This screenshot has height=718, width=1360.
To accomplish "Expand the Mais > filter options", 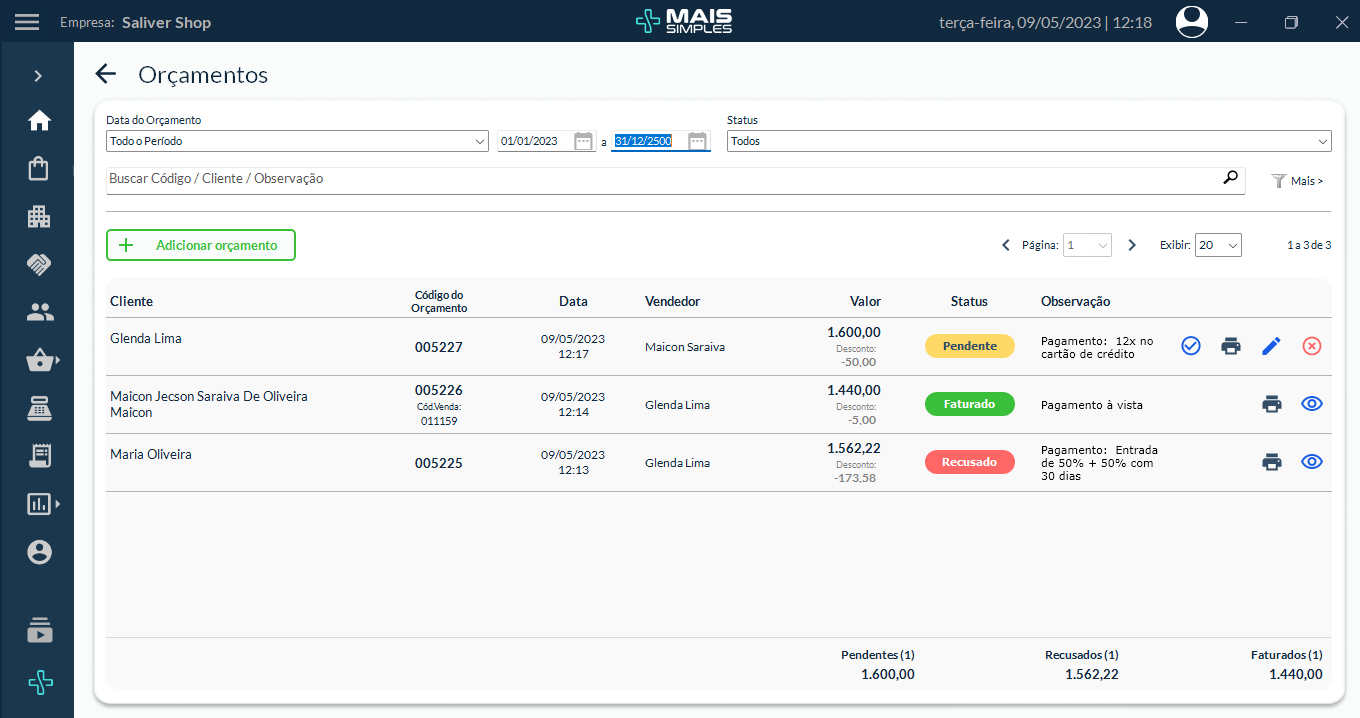I will 1297,181.
